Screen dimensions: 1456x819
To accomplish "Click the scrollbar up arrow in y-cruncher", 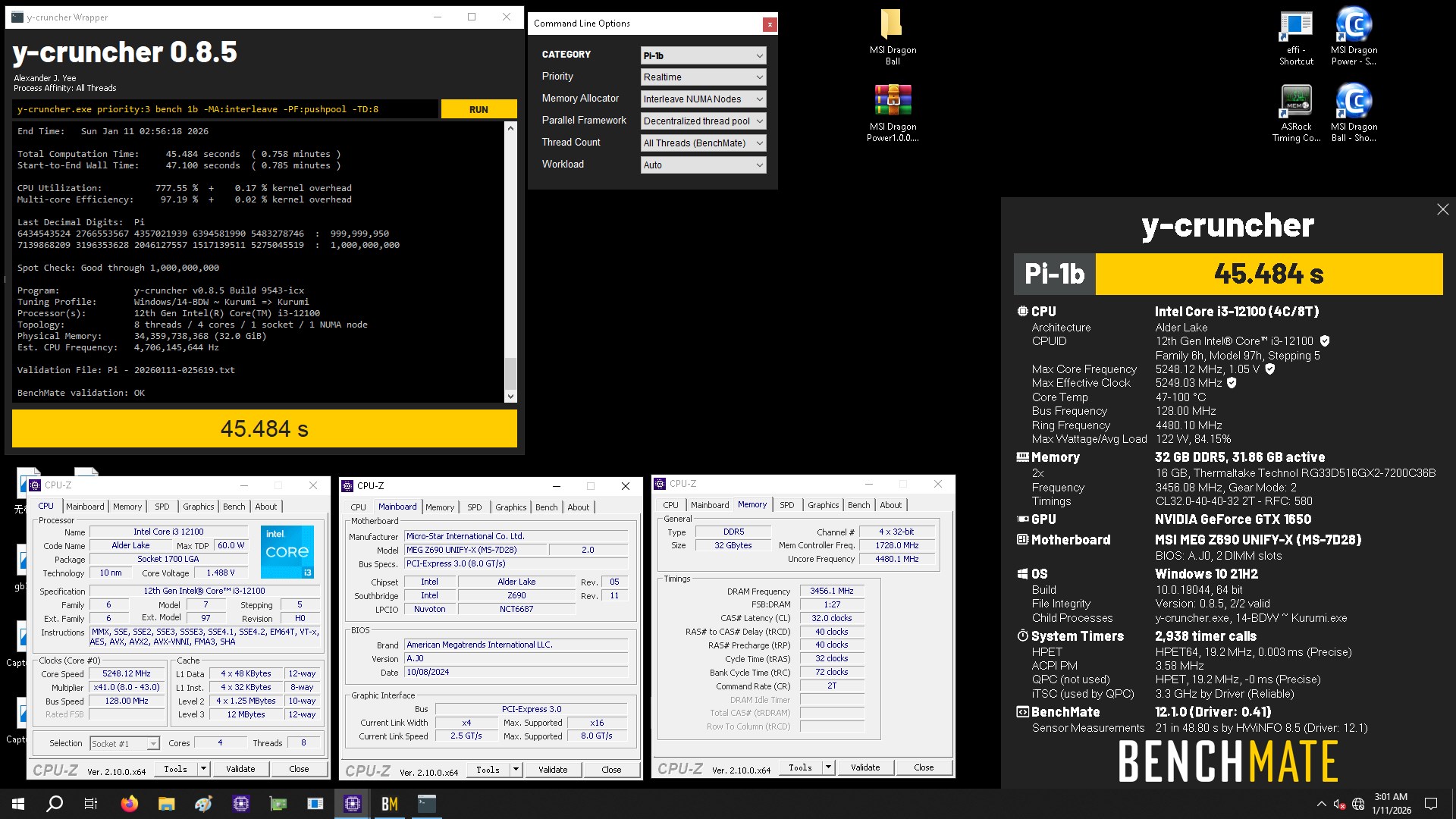I will pos(510,128).
